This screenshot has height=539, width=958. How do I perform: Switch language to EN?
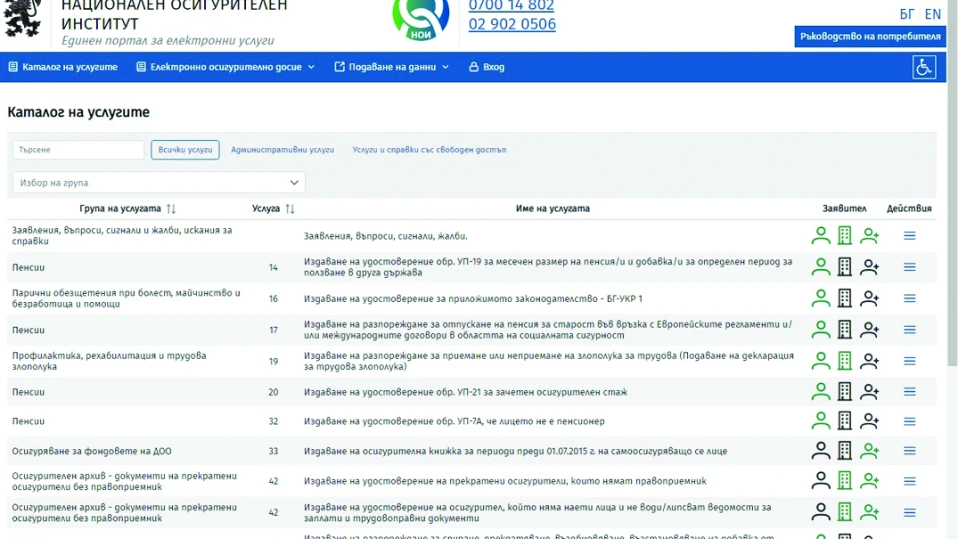tap(932, 14)
